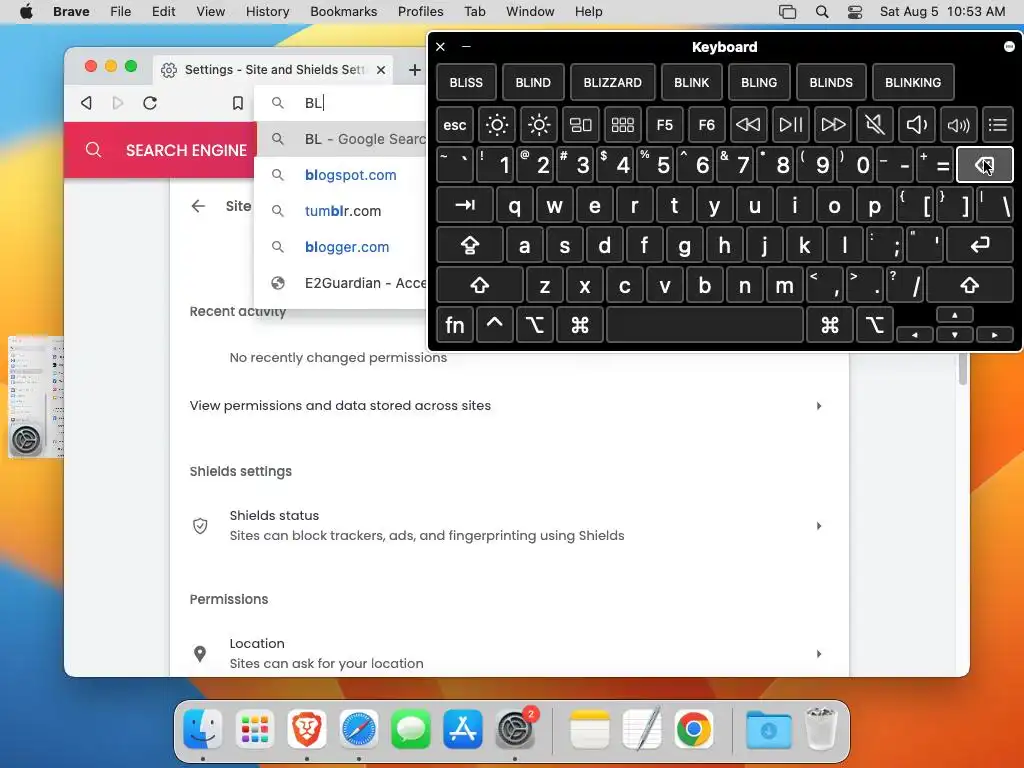Viewport: 1024px width, 768px height.
Task: Click the rewind media key
Action: pos(748,125)
